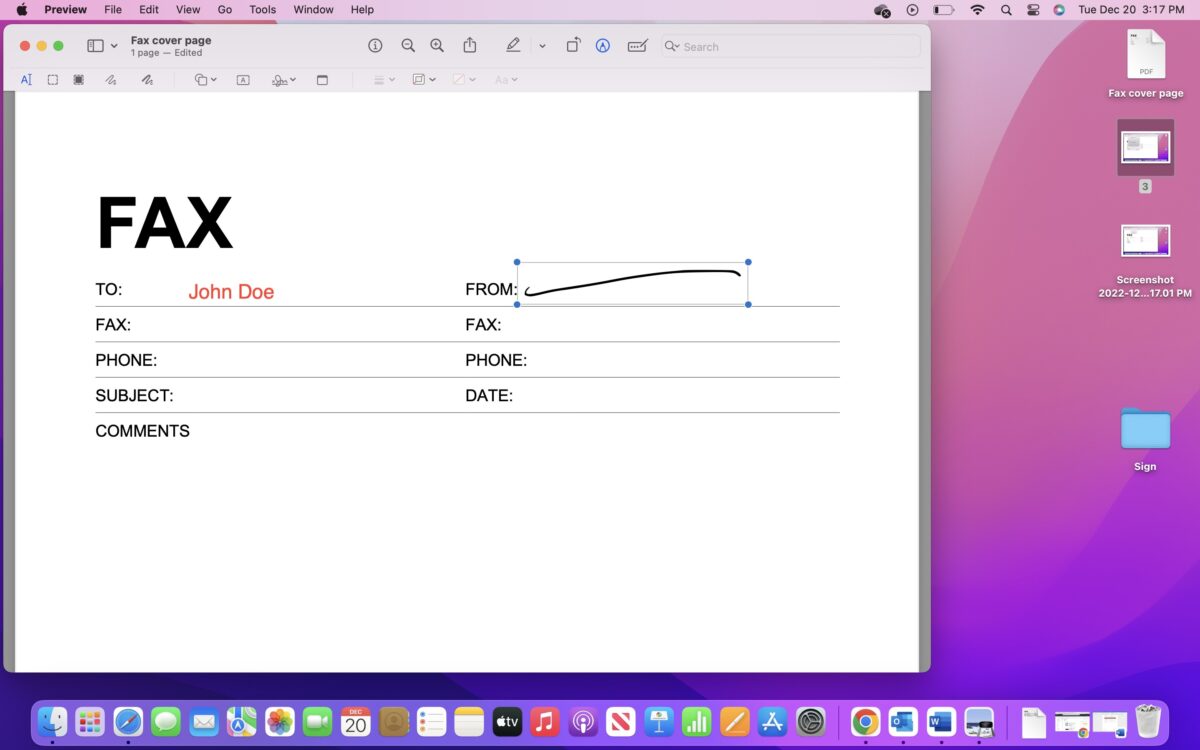
Task: Click the Share icon in the toolbar
Action: 470,46
